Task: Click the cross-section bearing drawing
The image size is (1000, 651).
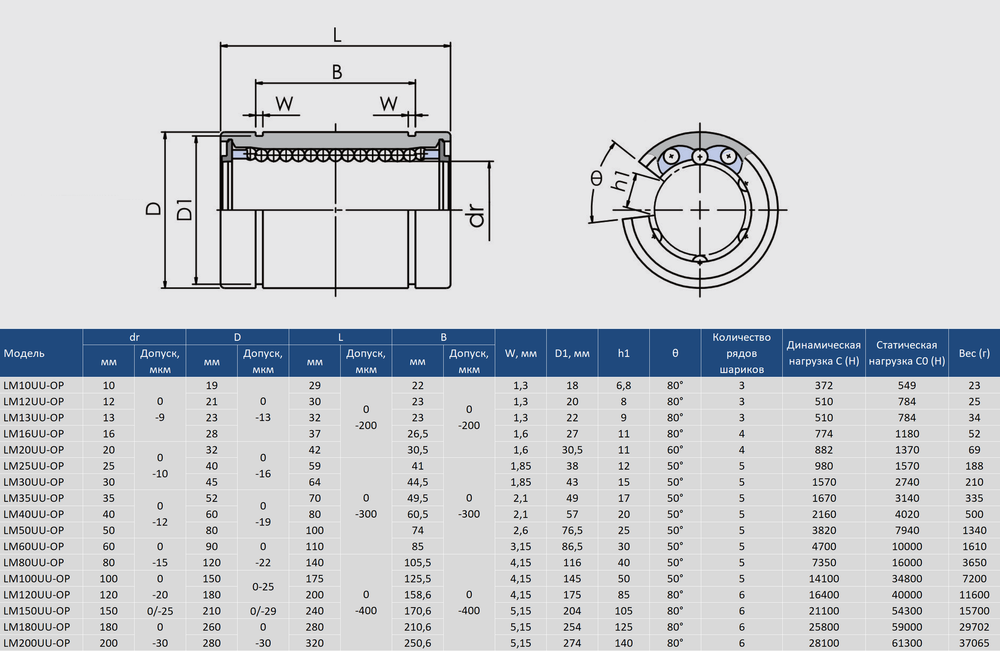Action: [689, 210]
